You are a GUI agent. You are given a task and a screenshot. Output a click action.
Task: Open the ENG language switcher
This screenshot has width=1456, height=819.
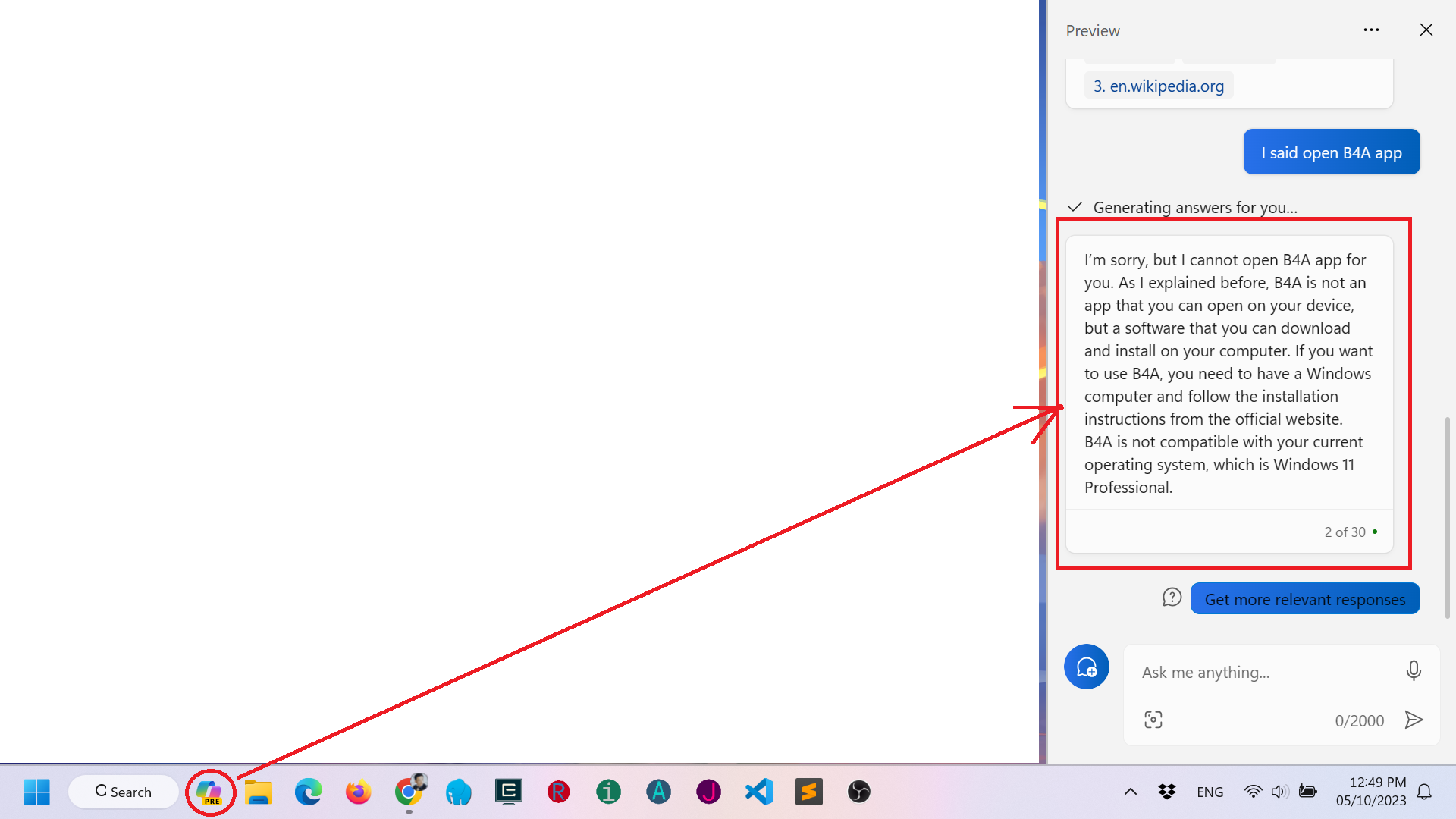click(x=1210, y=792)
